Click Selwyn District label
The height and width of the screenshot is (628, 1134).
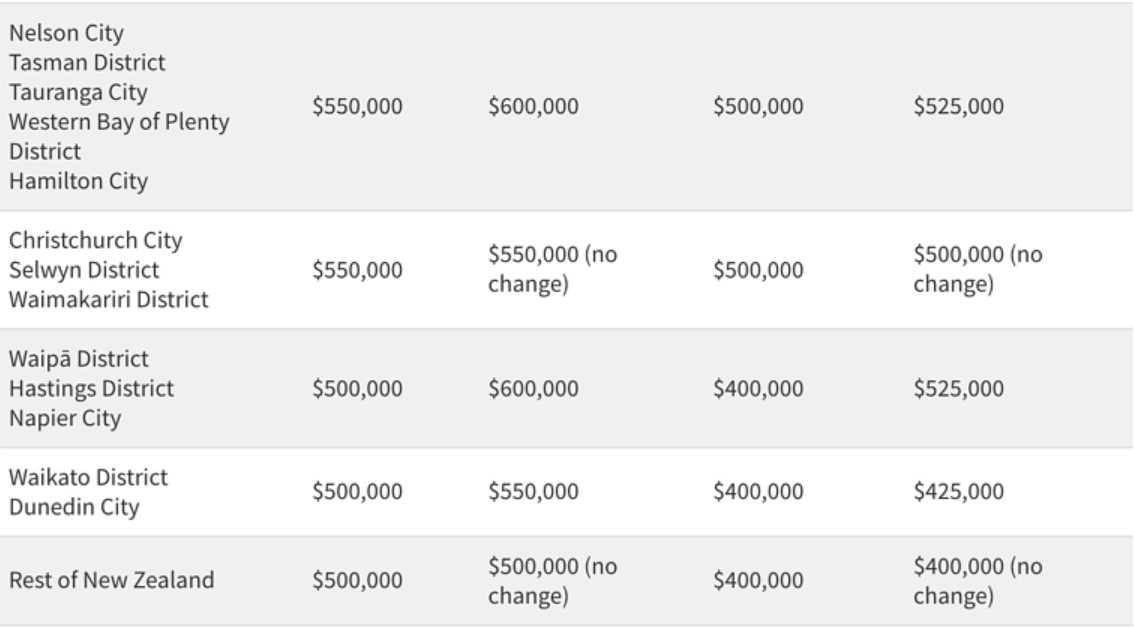pos(84,270)
